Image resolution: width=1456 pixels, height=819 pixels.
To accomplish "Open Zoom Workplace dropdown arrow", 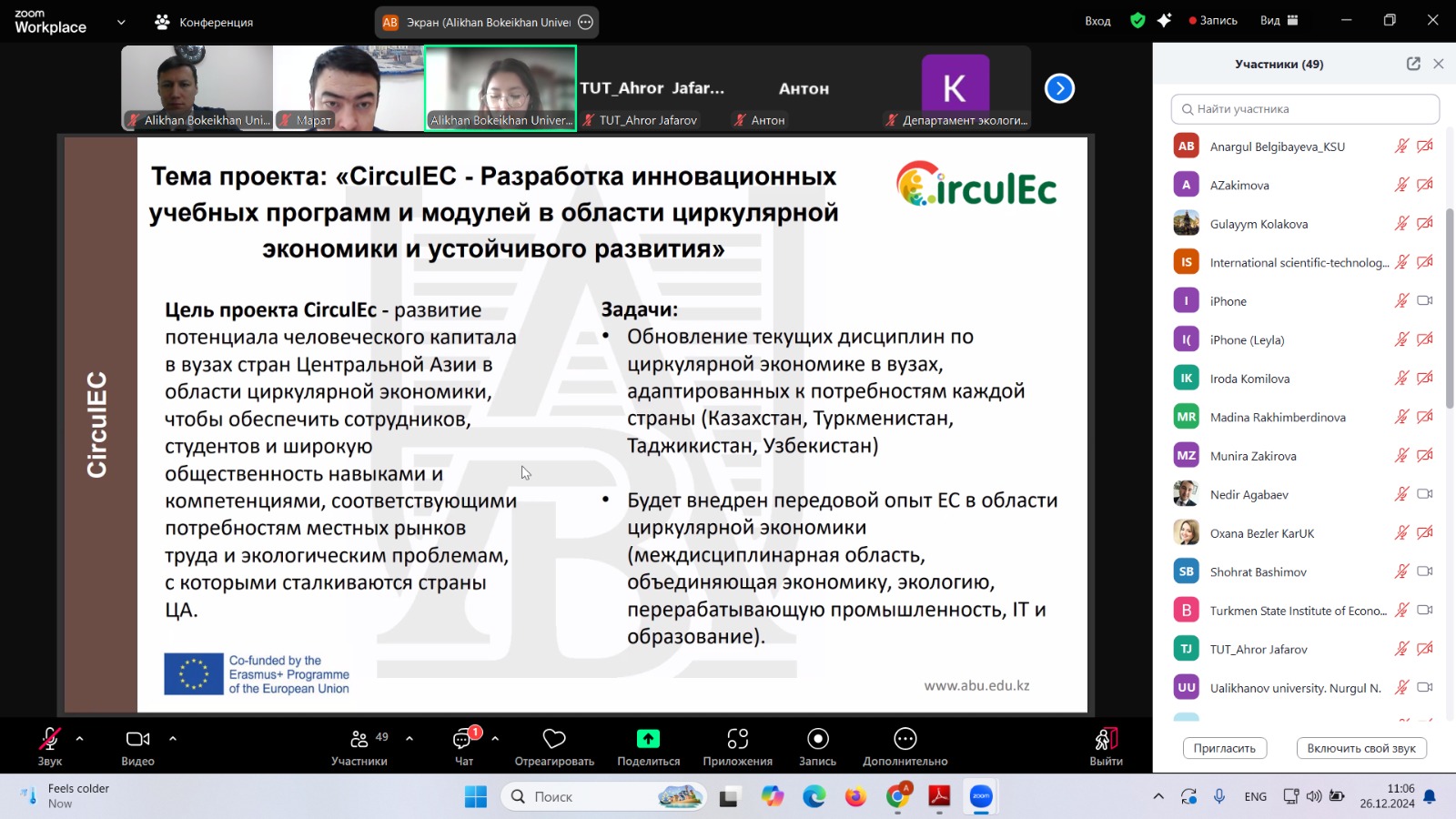I will coord(121,22).
